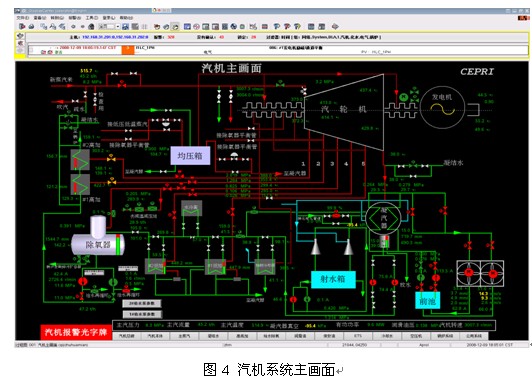Select the 均压箱 box in the diagram
The height and width of the screenshot is (386, 532).
pos(190,156)
